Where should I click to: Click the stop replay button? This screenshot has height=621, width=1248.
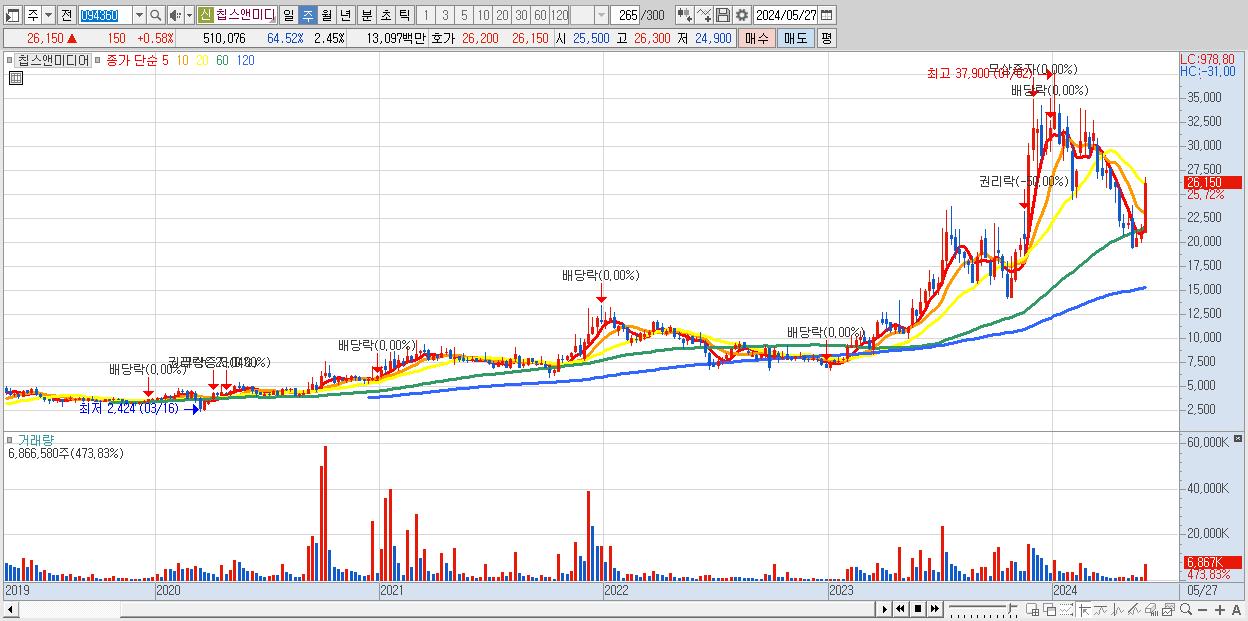click(x=918, y=609)
